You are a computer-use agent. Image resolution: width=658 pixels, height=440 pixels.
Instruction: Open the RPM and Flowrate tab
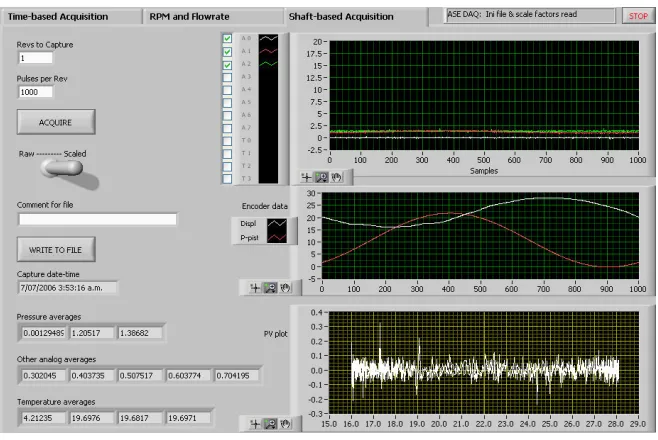tap(213, 17)
